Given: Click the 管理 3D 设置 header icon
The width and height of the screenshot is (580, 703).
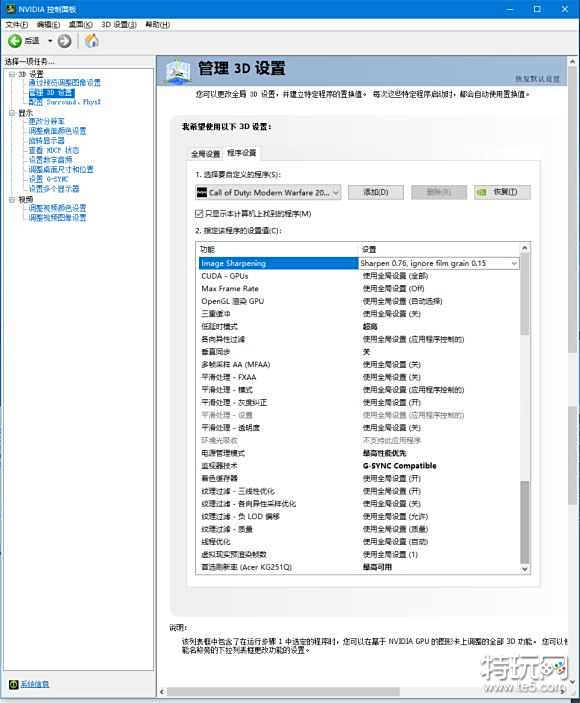Looking at the screenshot, I should (x=177, y=71).
